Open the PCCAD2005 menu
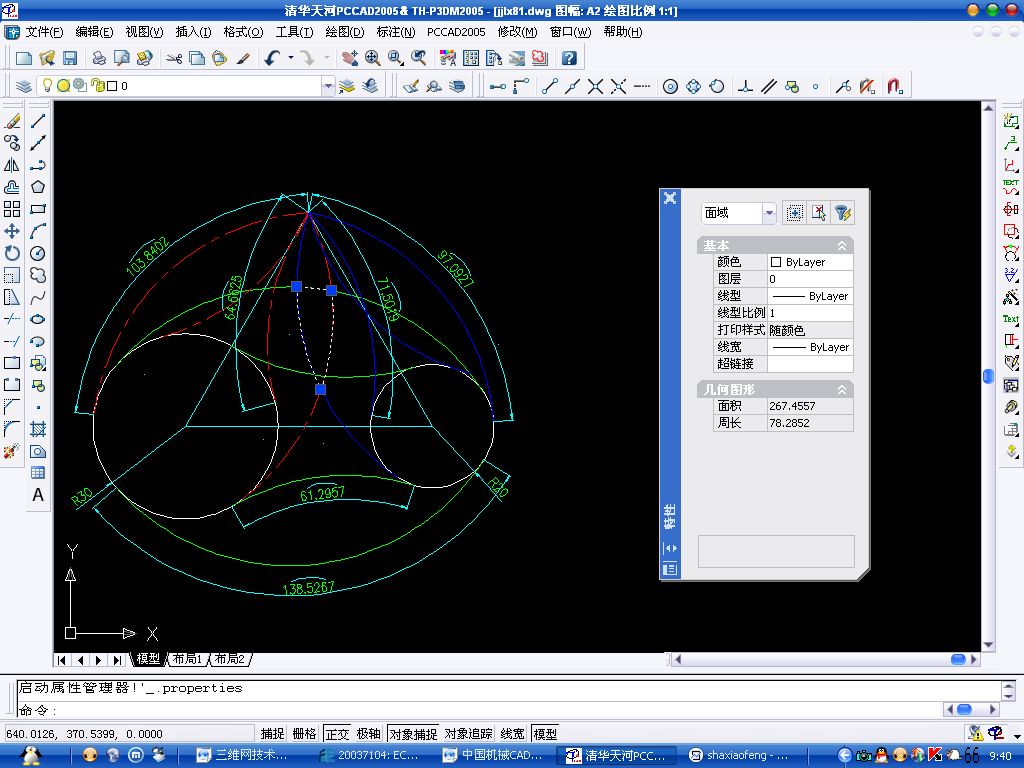The height and width of the screenshot is (768, 1024). tap(456, 31)
